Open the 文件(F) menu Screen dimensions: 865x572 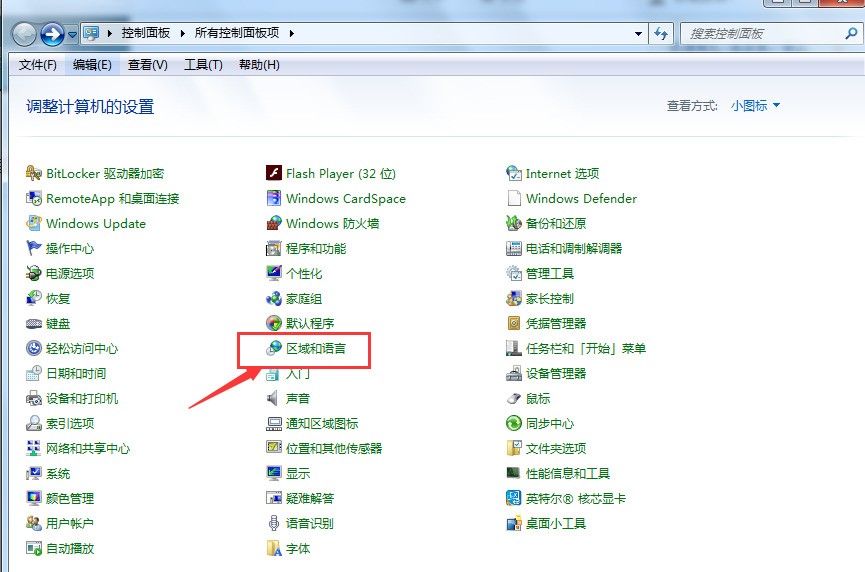point(38,65)
